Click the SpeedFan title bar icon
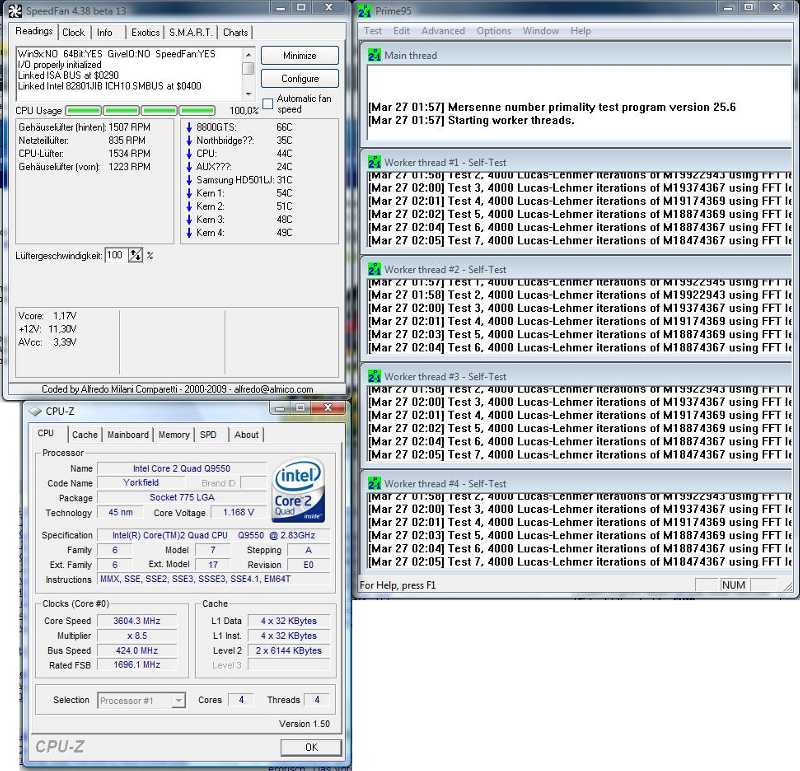800x771 pixels. [x=15, y=10]
